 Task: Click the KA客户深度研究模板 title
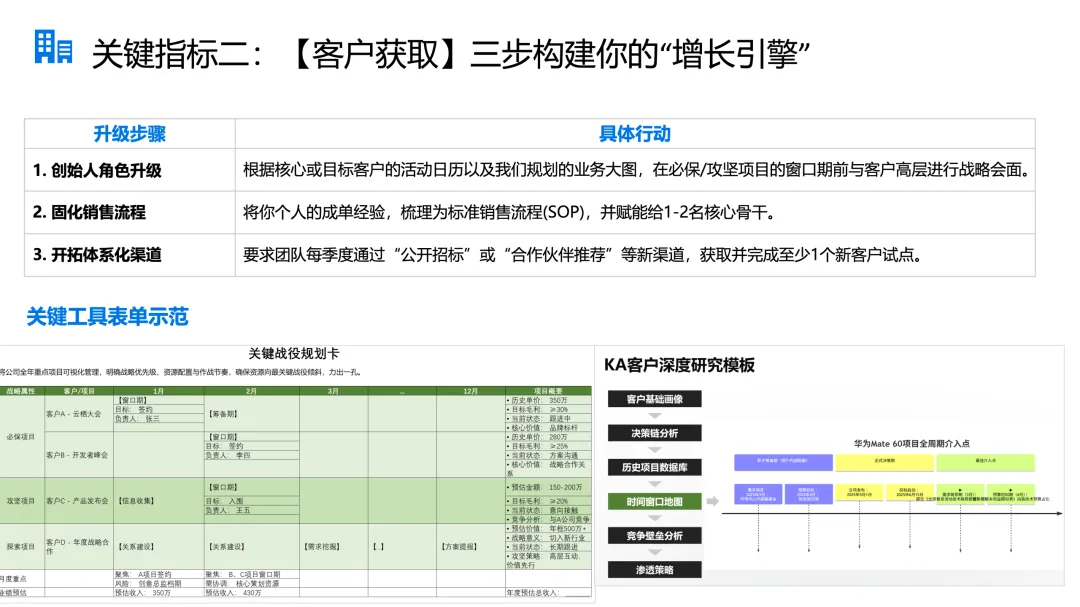(679, 365)
